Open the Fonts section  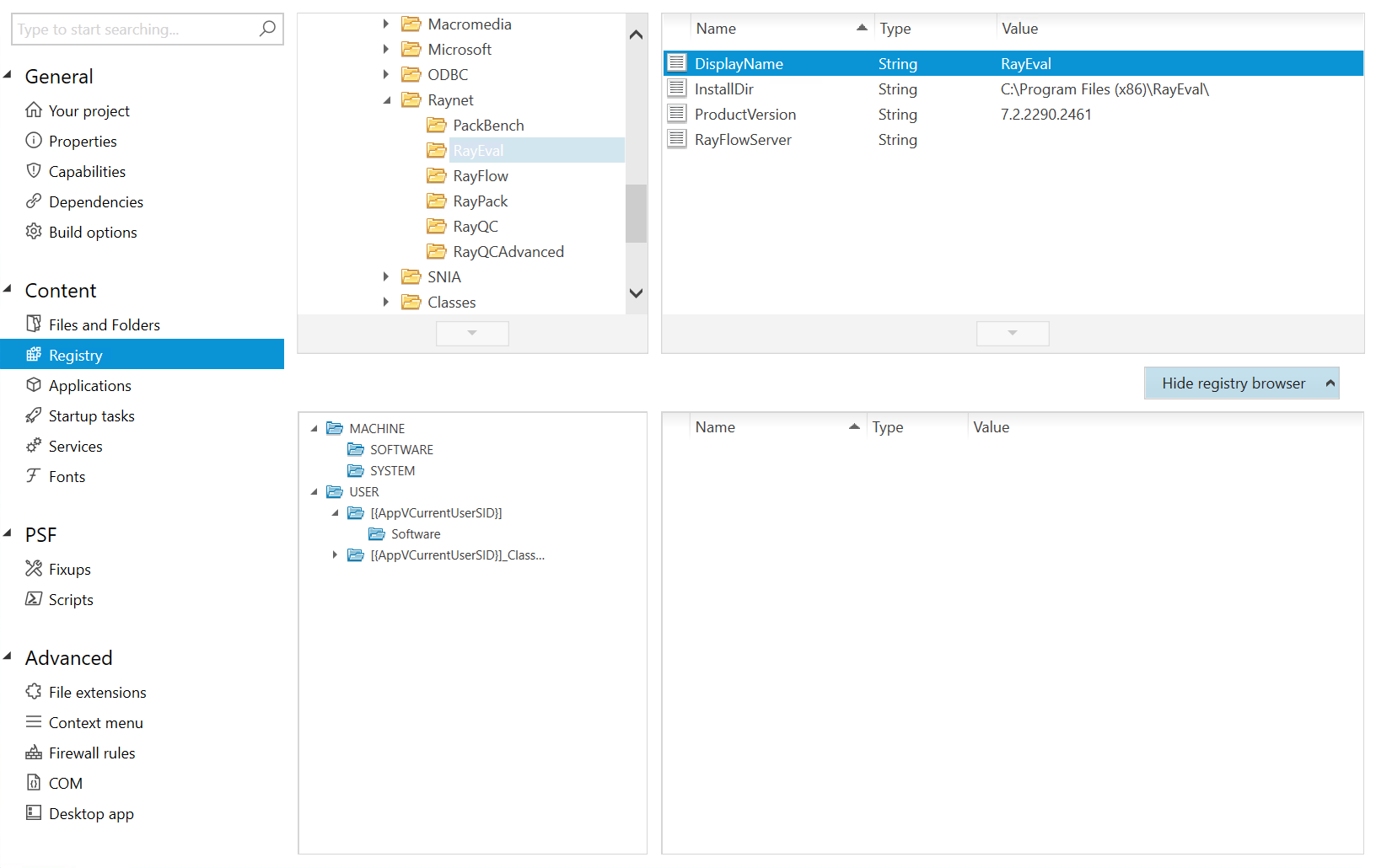(x=66, y=476)
